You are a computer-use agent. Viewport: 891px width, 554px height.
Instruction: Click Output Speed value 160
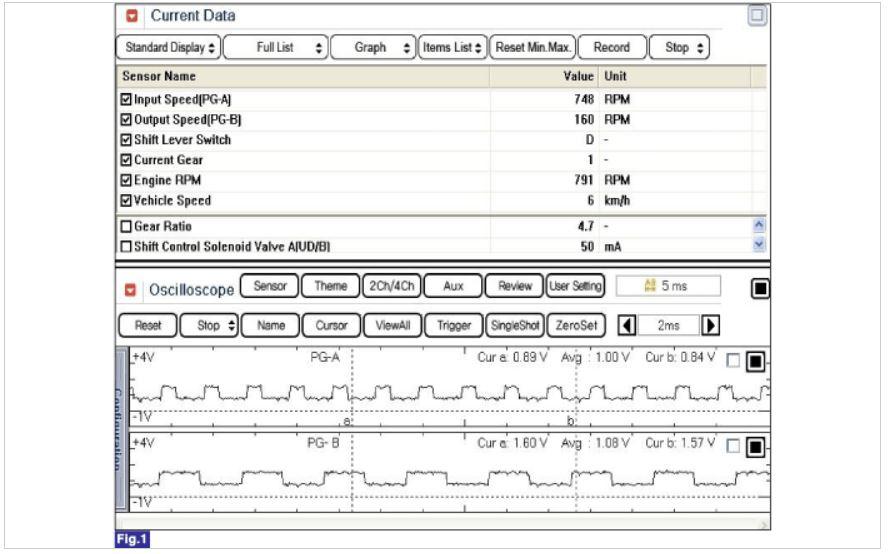tap(584, 120)
